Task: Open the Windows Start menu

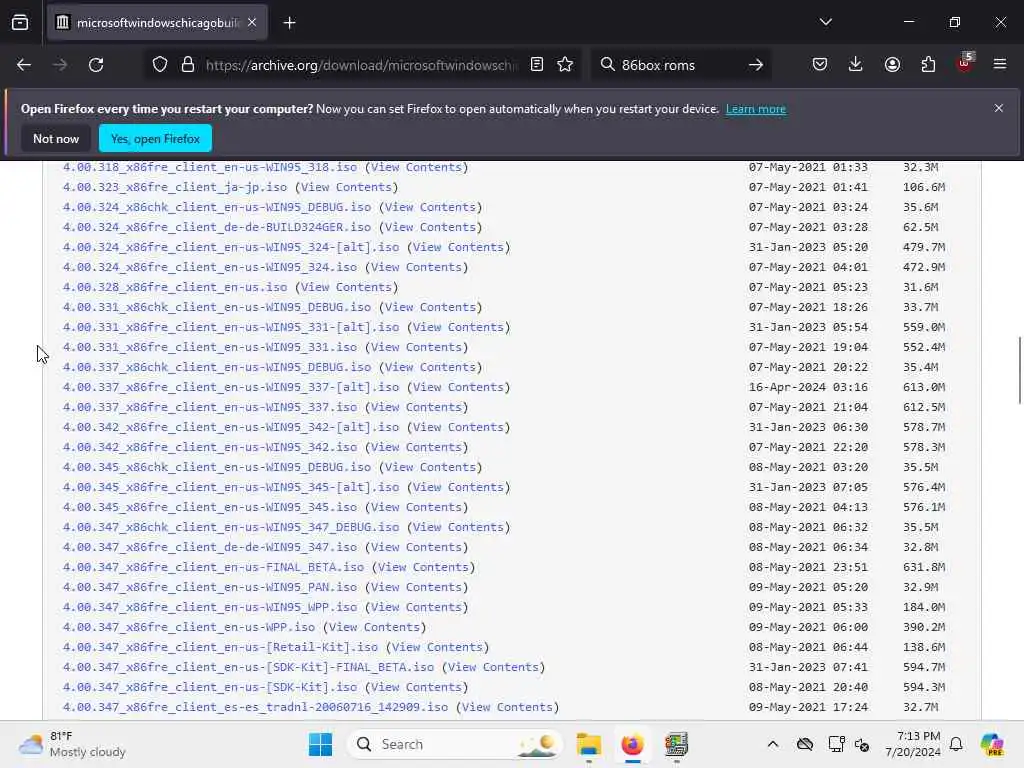Action: click(320, 744)
